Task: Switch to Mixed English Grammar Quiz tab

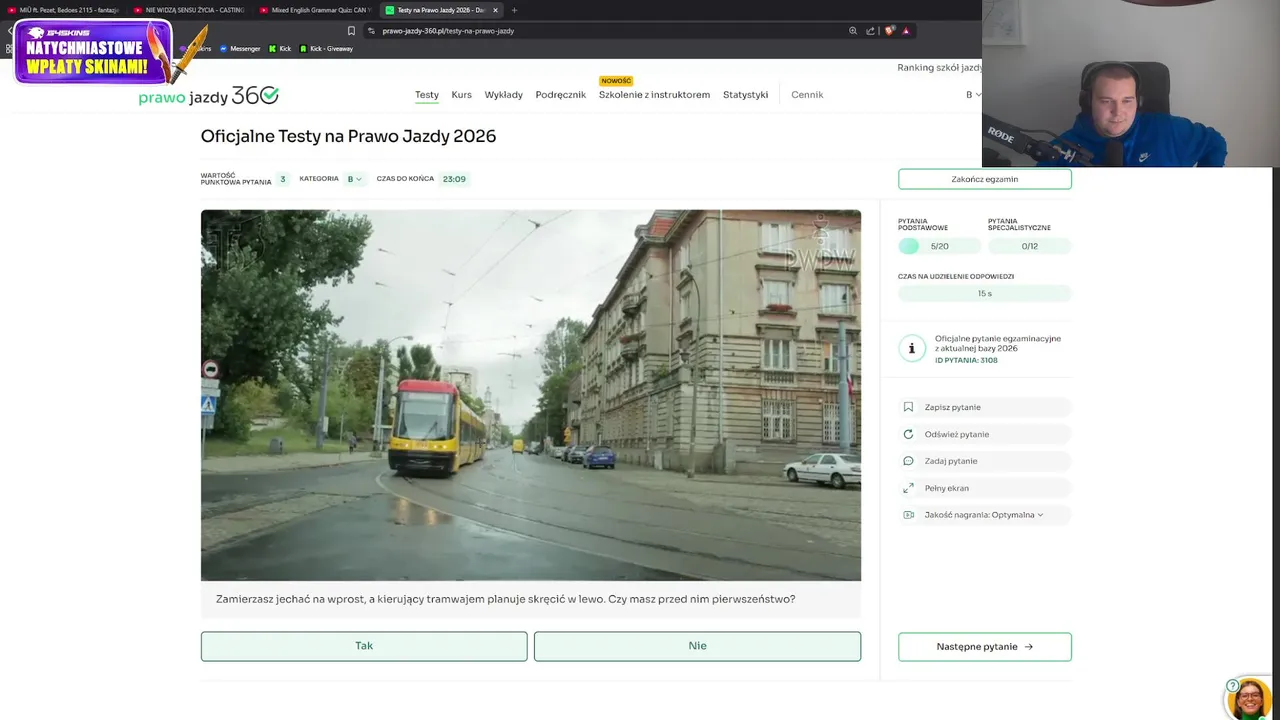Action: pyautogui.click(x=314, y=10)
